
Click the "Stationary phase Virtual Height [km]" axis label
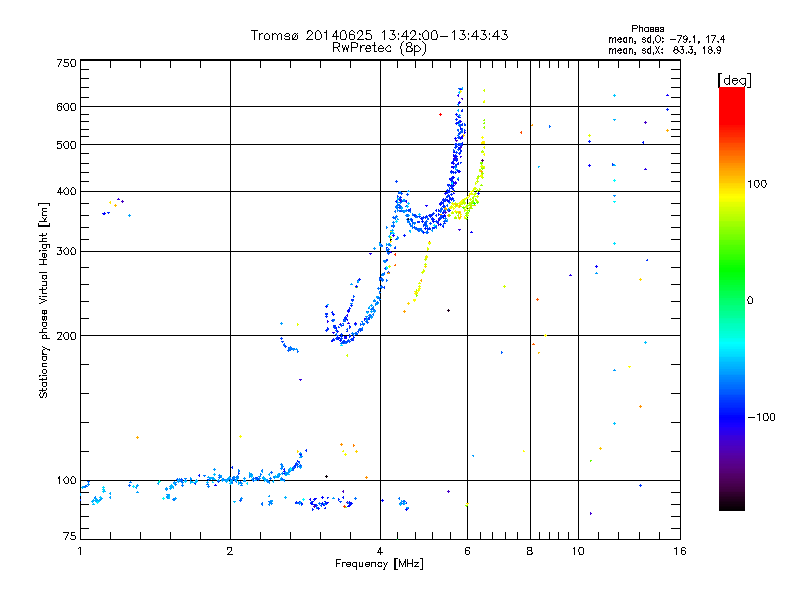pos(43,300)
